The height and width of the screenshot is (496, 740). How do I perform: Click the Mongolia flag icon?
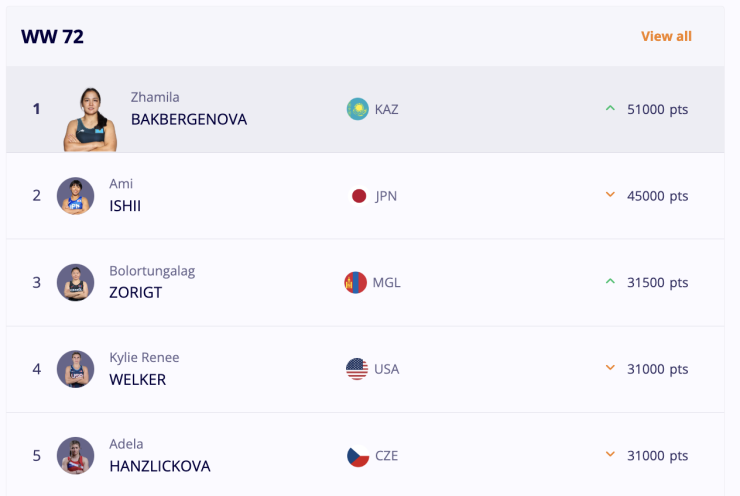coord(355,282)
